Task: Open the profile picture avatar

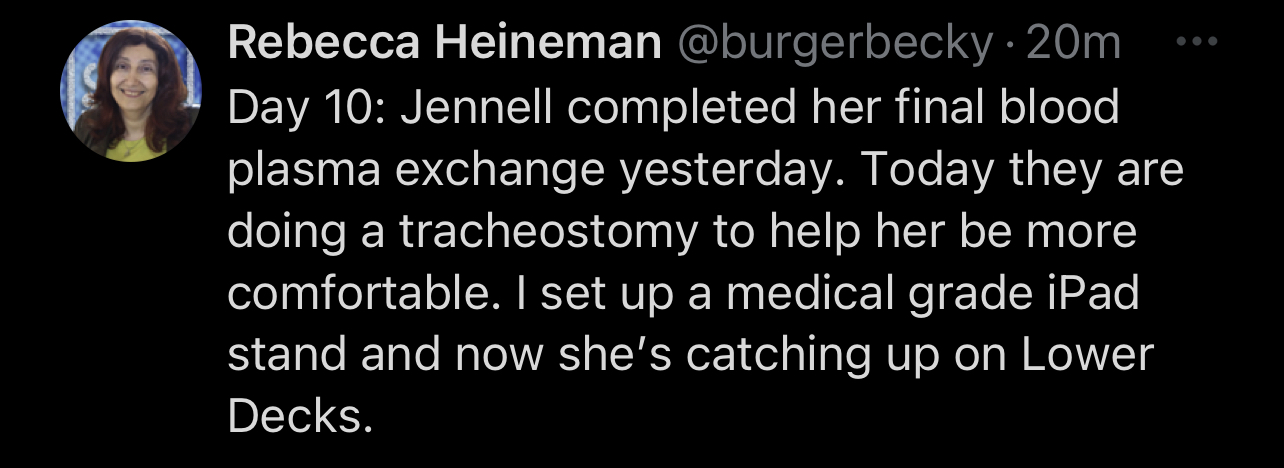Action: (x=131, y=92)
